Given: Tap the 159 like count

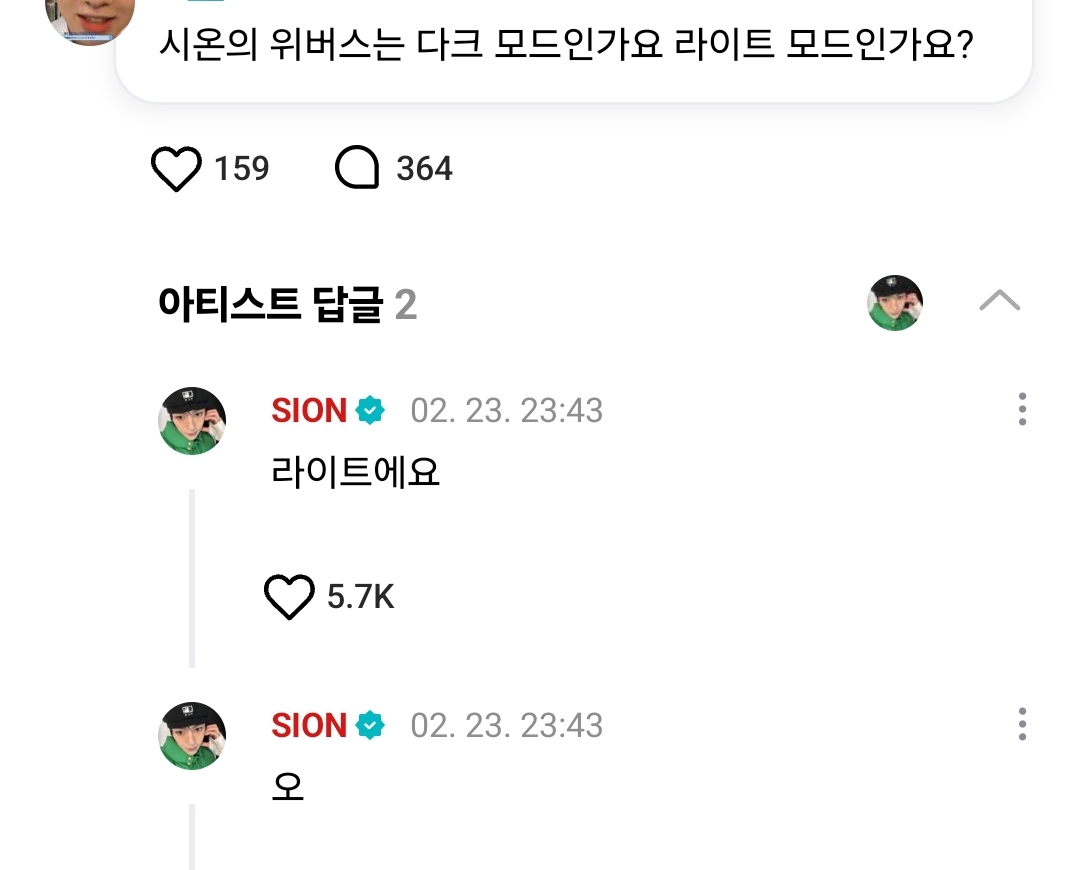Looking at the screenshot, I should click(x=241, y=169).
